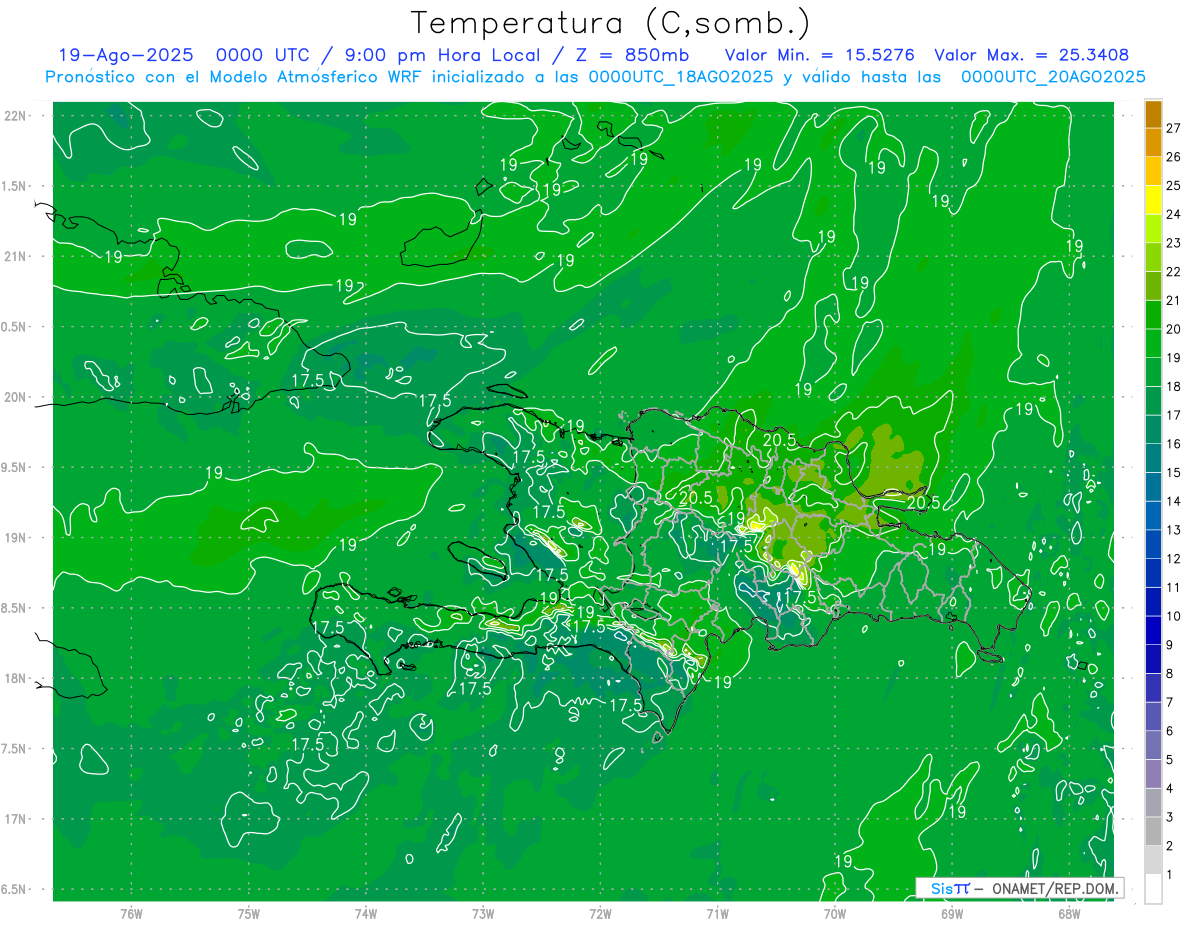Click value '8' on the color legend
The height and width of the screenshot is (927, 1200).
pos(1170,673)
